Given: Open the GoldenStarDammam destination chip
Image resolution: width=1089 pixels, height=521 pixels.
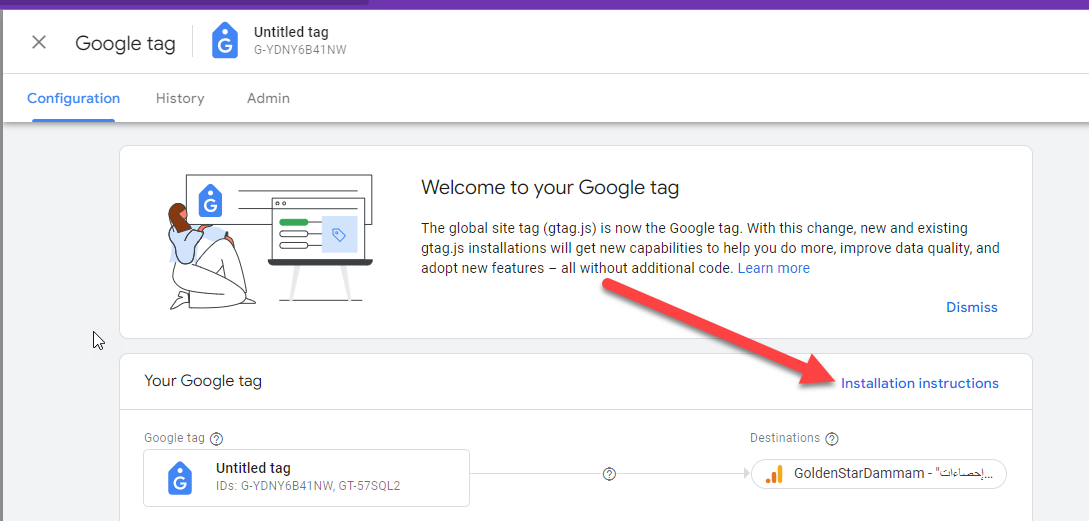Looking at the screenshot, I should pyautogui.click(x=879, y=474).
